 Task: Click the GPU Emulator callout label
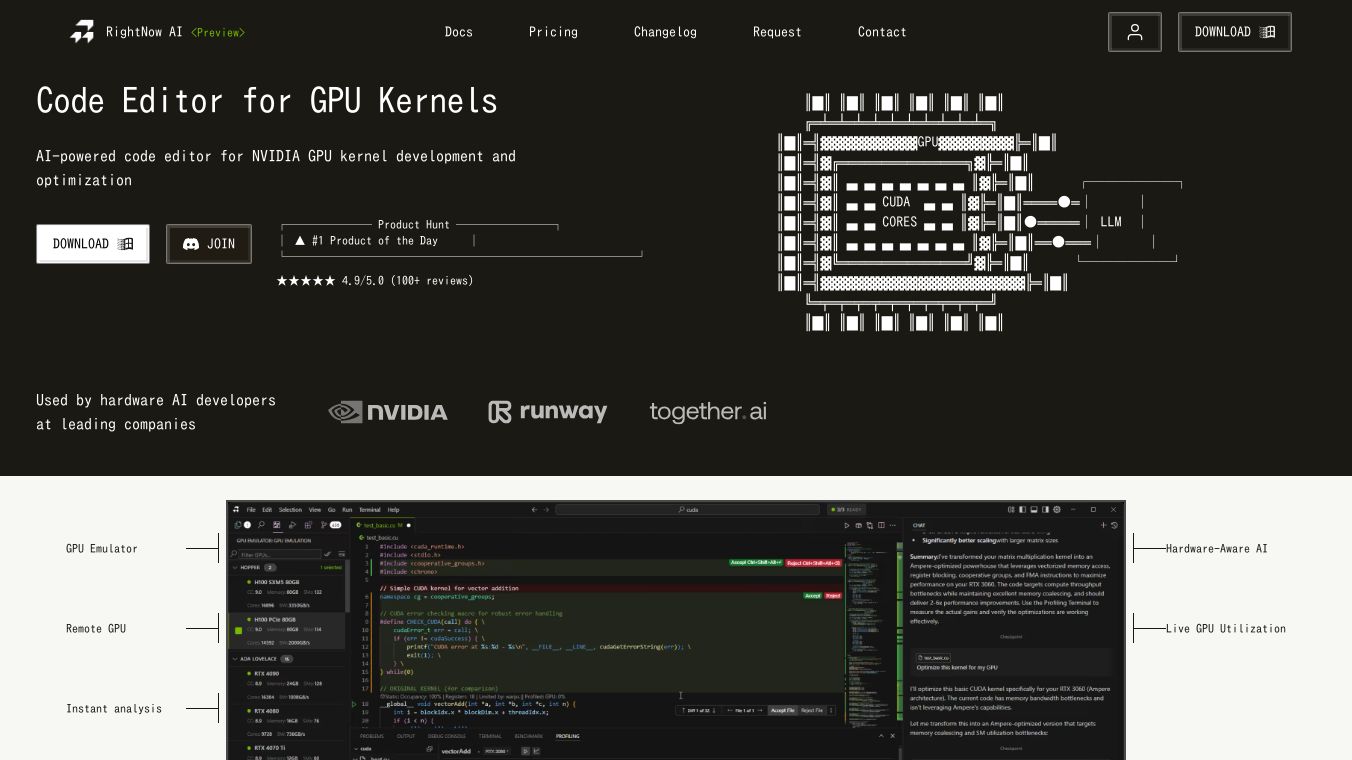point(102,549)
